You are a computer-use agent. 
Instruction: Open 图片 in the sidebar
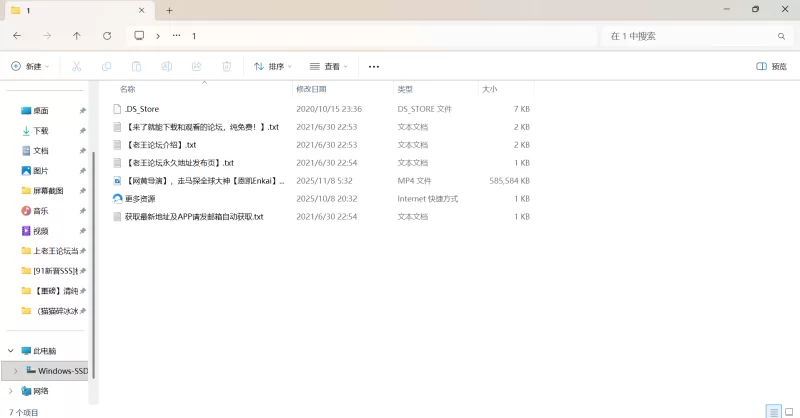point(41,170)
